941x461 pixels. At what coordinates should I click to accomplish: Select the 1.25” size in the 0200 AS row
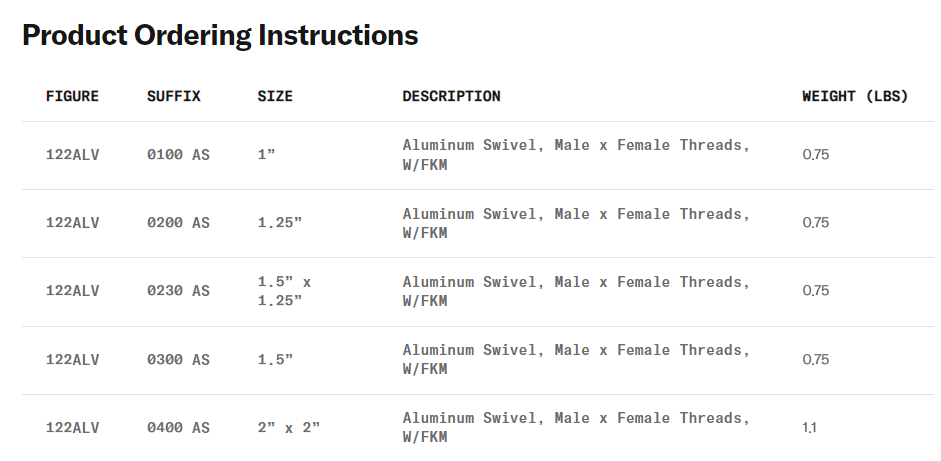[280, 223]
